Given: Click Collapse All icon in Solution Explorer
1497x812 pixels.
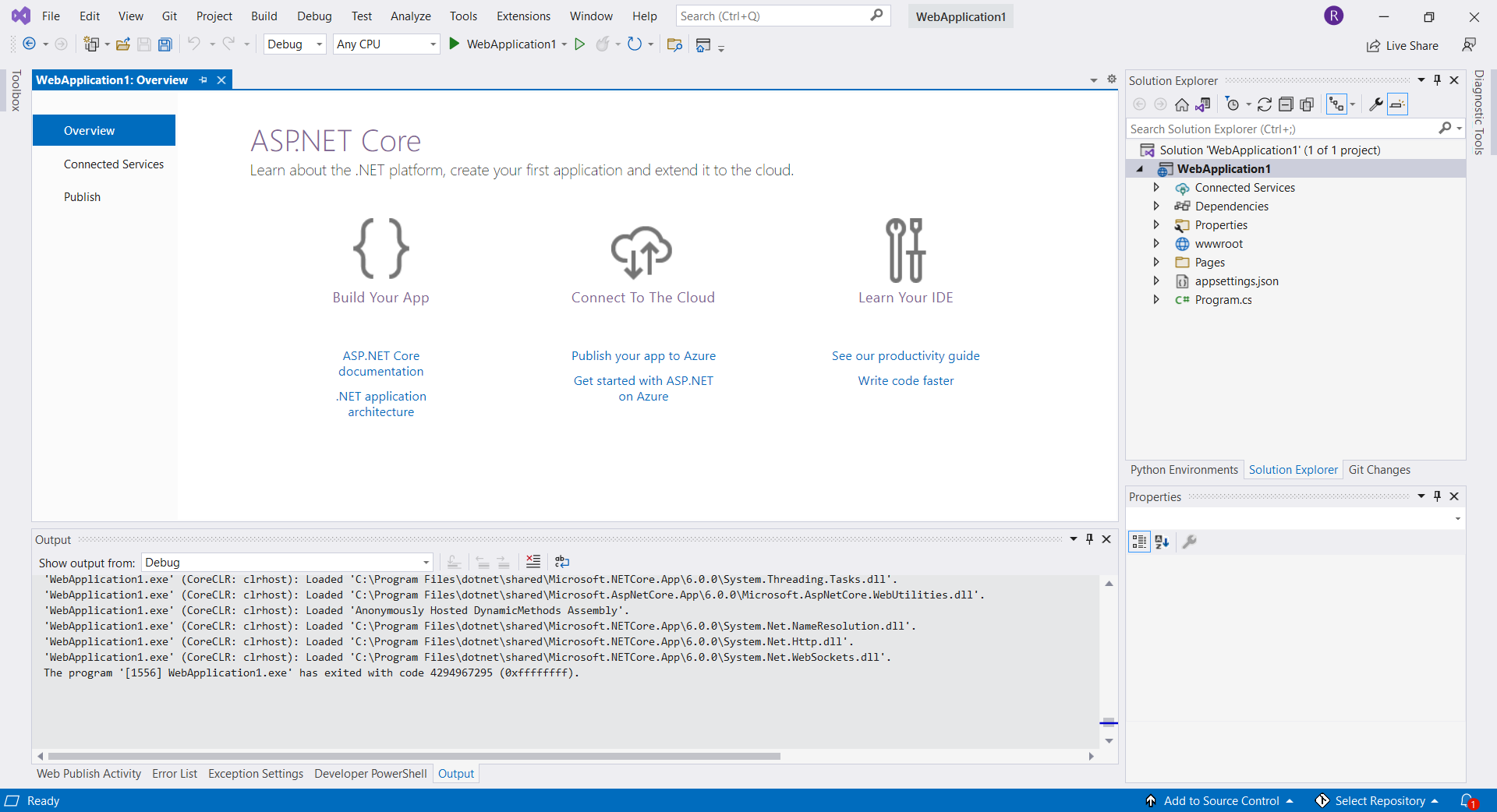Looking at the screenshot, I should (x=1286, y=104).
